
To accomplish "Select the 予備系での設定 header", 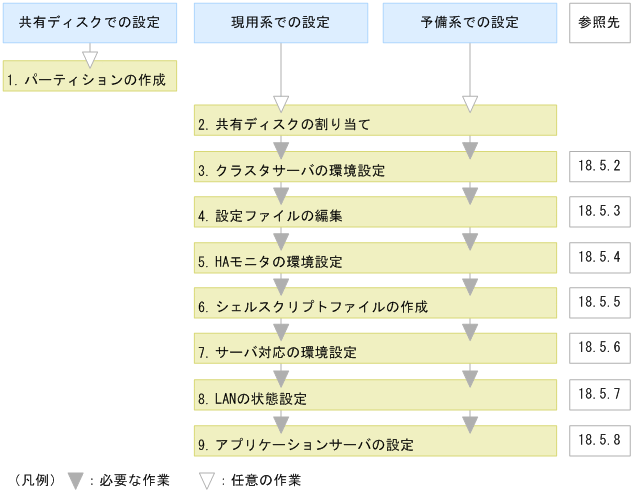I will tap(470, 23).
